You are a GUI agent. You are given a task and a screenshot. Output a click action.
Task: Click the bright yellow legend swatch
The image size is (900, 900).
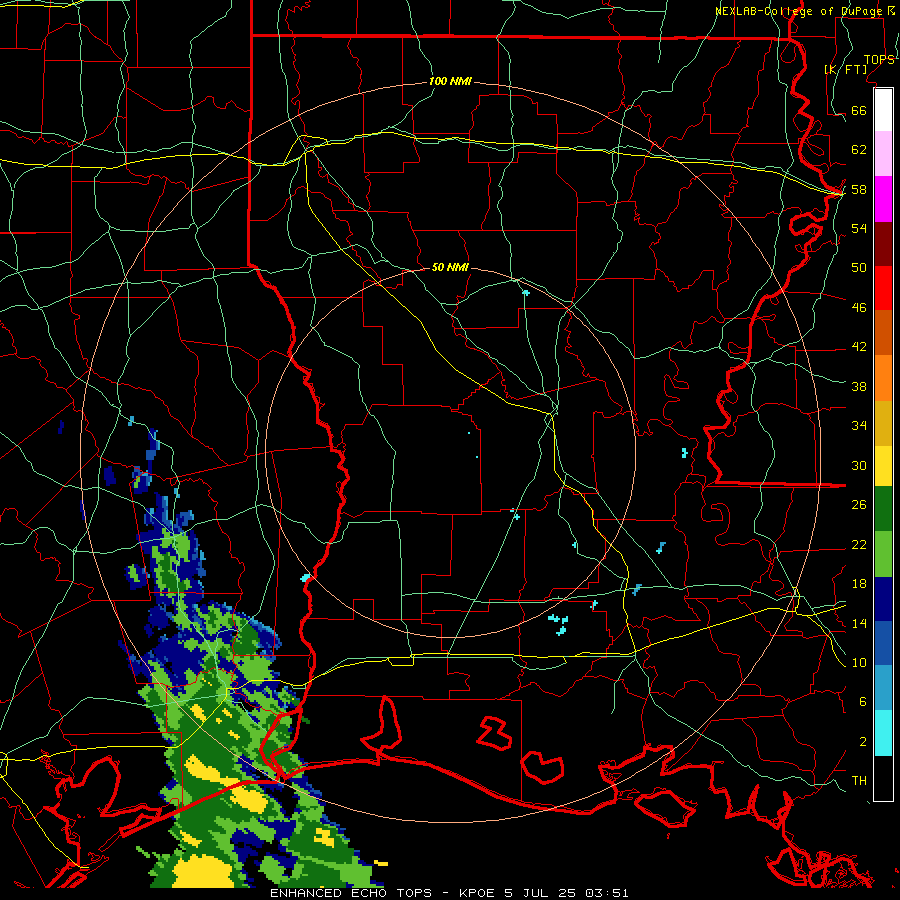tap(883, 466)
